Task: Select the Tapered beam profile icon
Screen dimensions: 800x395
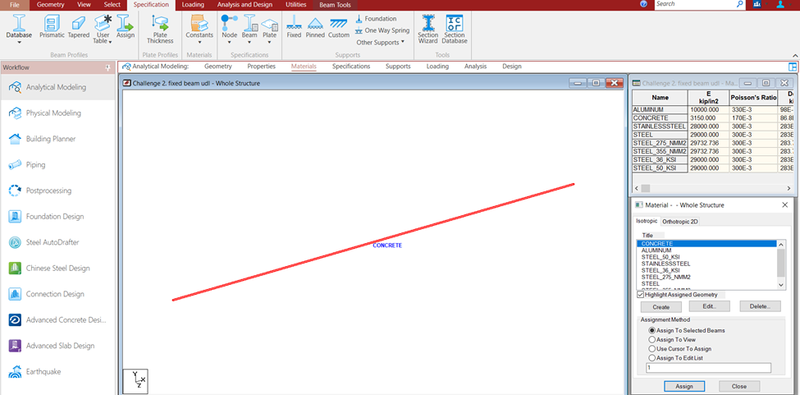Action: click(79, 27)
